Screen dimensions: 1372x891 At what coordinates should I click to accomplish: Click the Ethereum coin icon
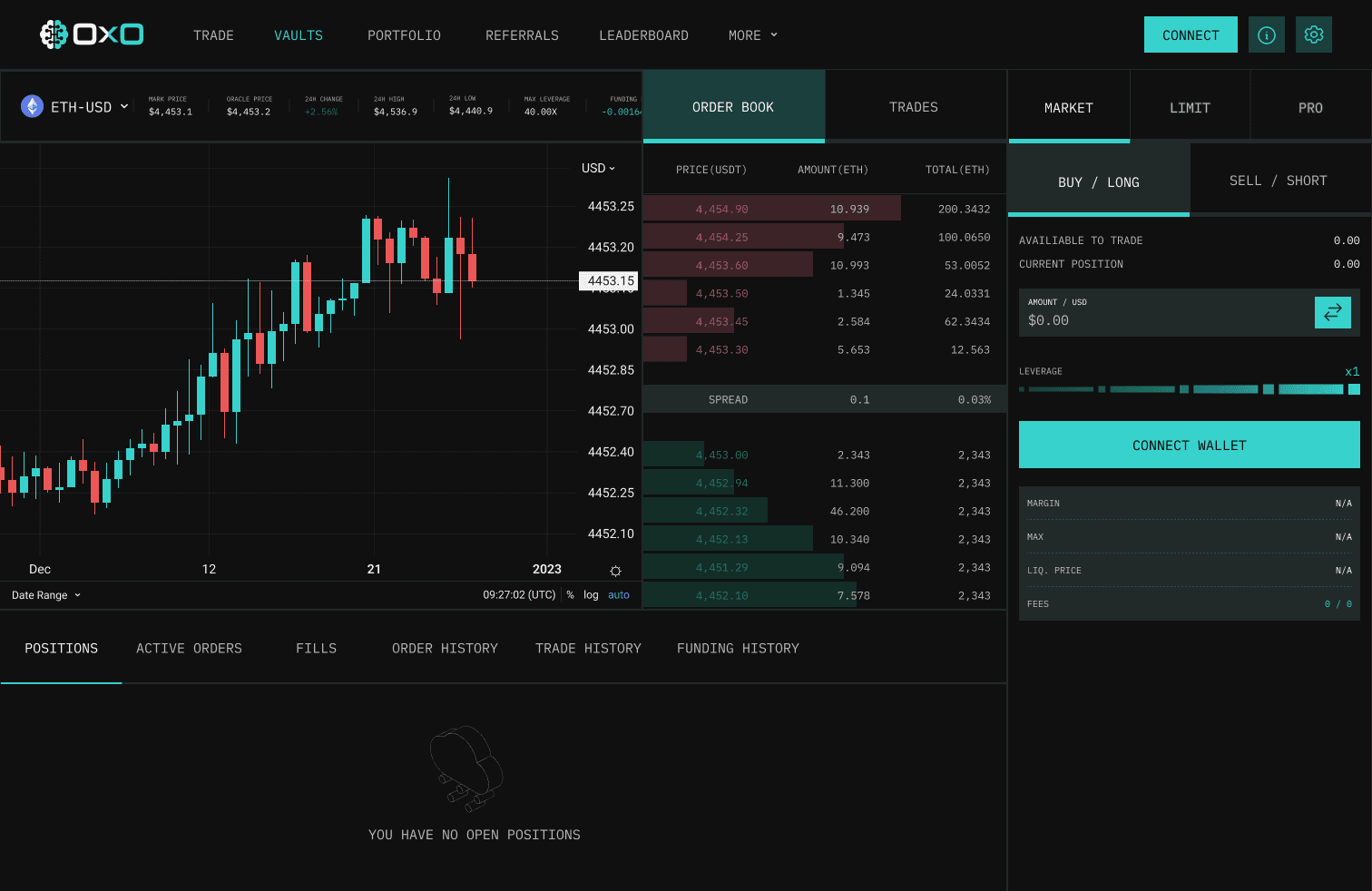(x=33, y=107)
